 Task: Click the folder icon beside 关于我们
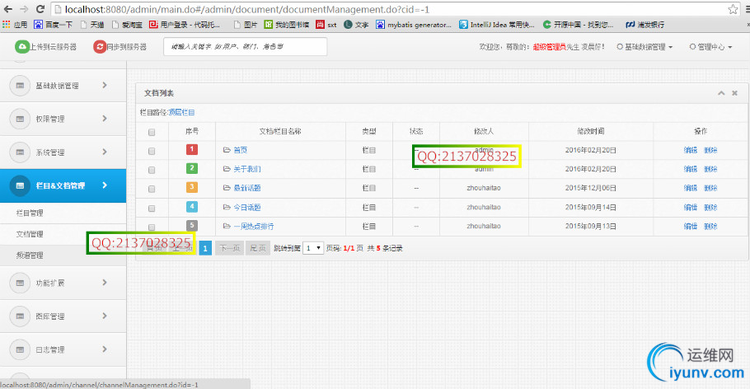coord(227,168)
